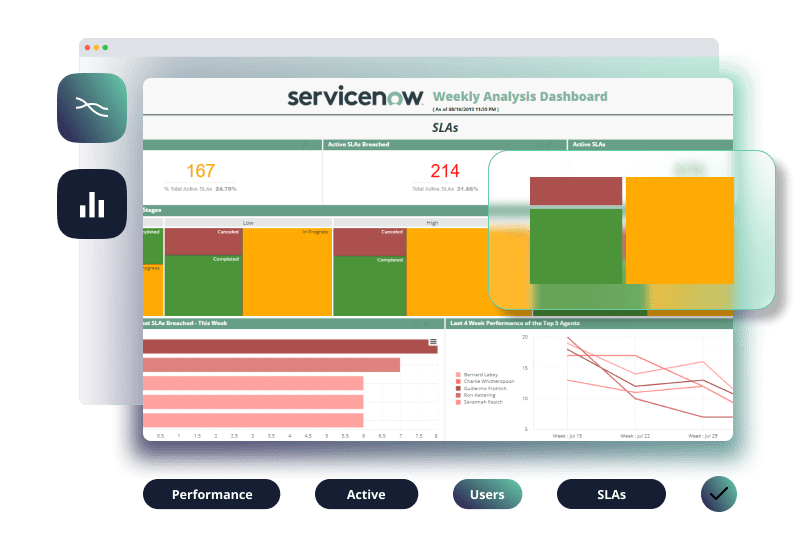Image resolution: width=800 pixels, height=550 pixels.
Task: Select the Users pill
Action: (487, 494)
